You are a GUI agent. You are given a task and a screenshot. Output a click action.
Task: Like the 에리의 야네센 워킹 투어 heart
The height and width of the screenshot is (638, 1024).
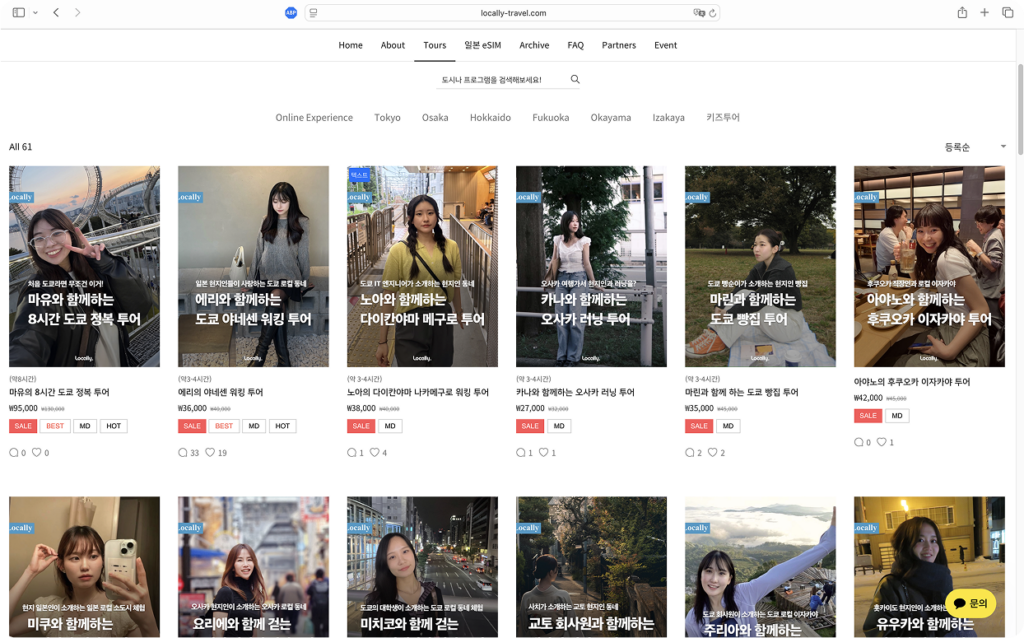[x=210, y=453]
